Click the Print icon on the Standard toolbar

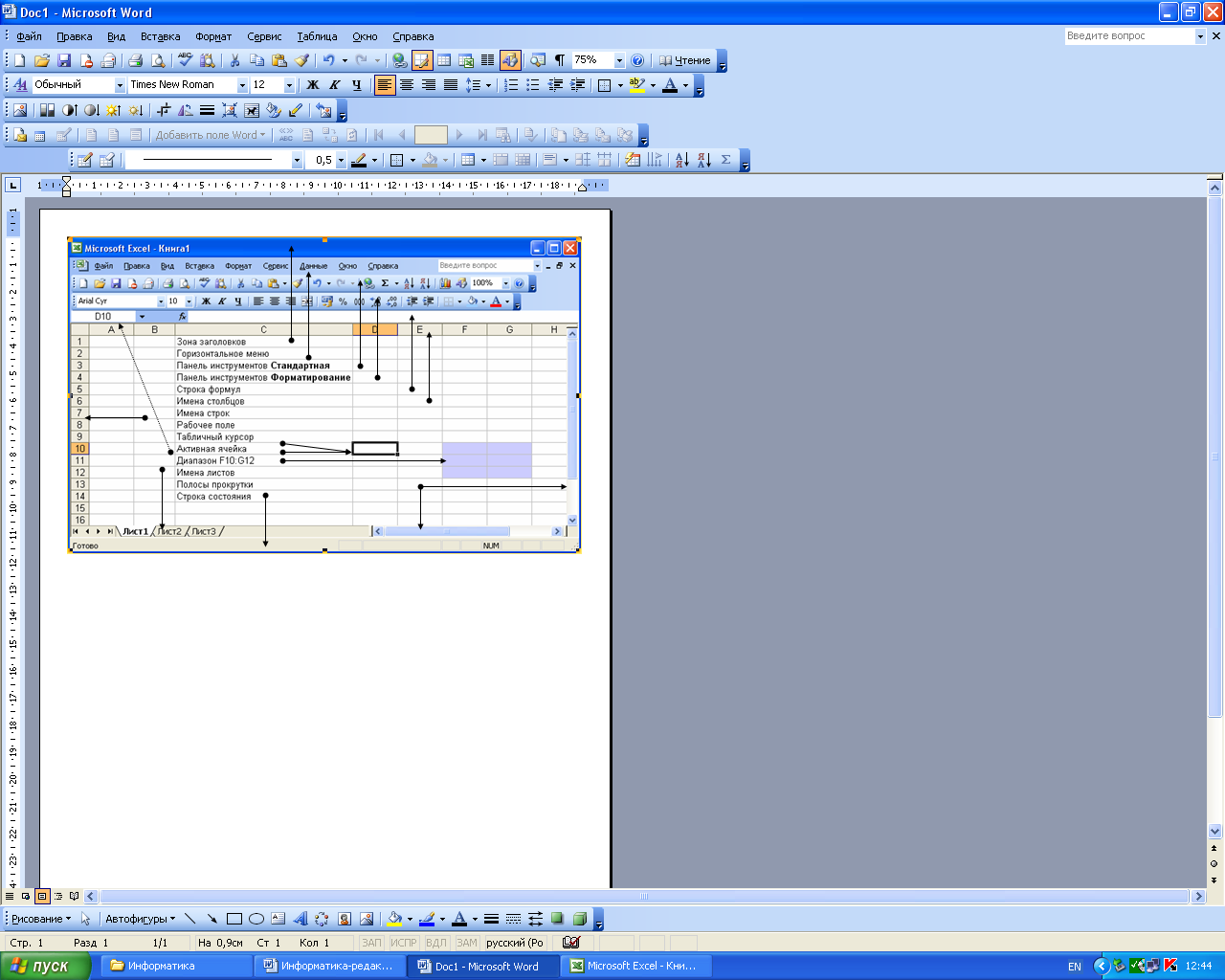click(136, 60)
